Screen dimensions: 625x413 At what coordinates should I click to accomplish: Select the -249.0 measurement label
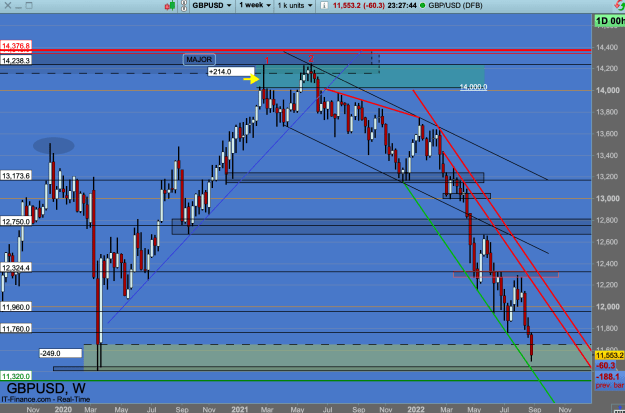pos(61,353)
